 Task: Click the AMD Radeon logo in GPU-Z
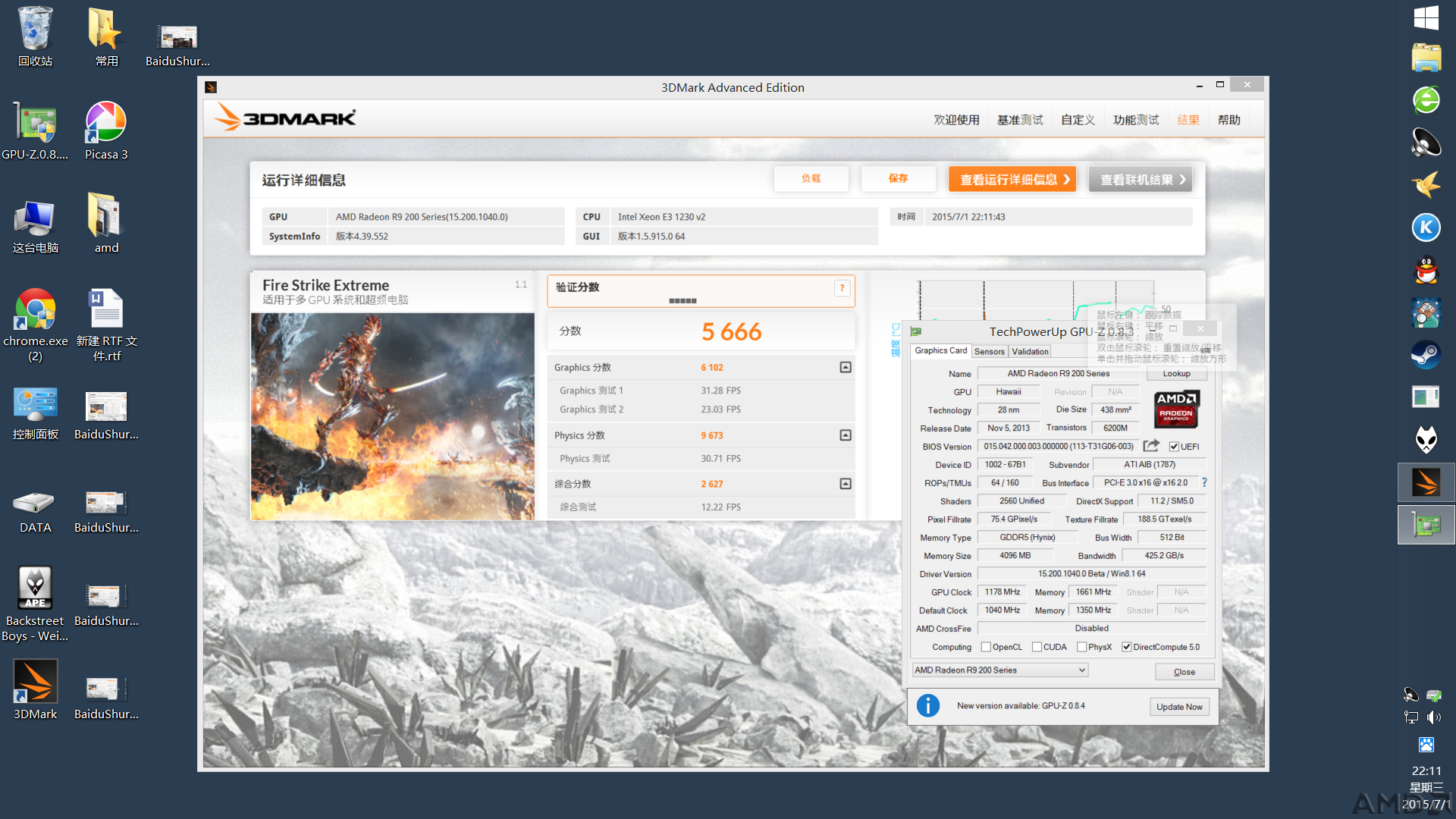[1176, 409]
